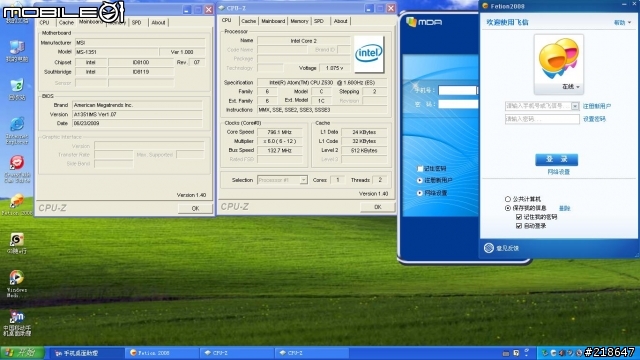Click the Manufacturer value MSI

coord(140,42)
